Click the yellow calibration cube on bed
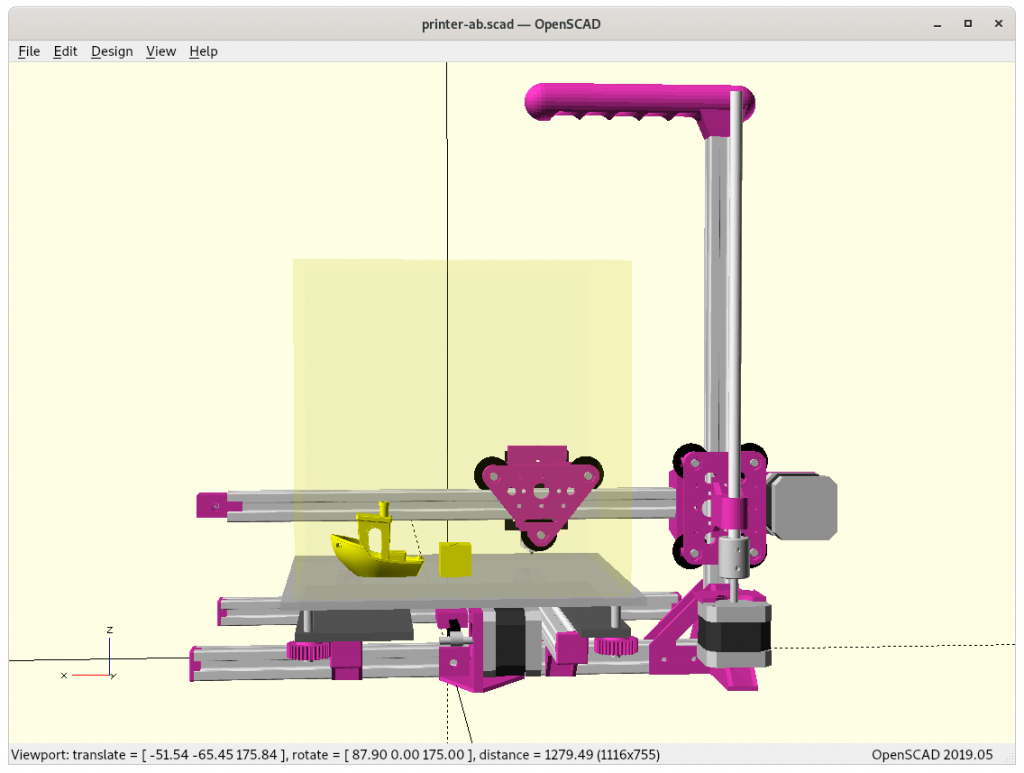This screenshot has height=773, width=1024. tap(455, 560)
